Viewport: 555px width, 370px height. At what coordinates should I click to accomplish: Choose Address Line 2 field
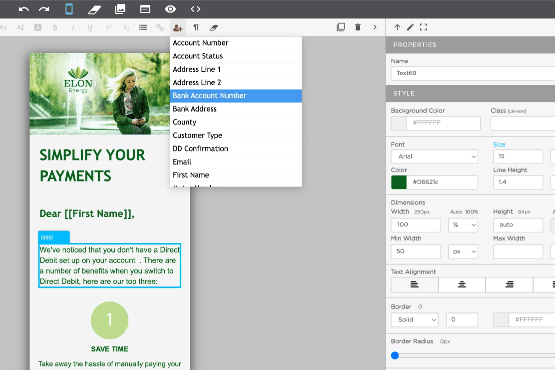tap(236, 82)
